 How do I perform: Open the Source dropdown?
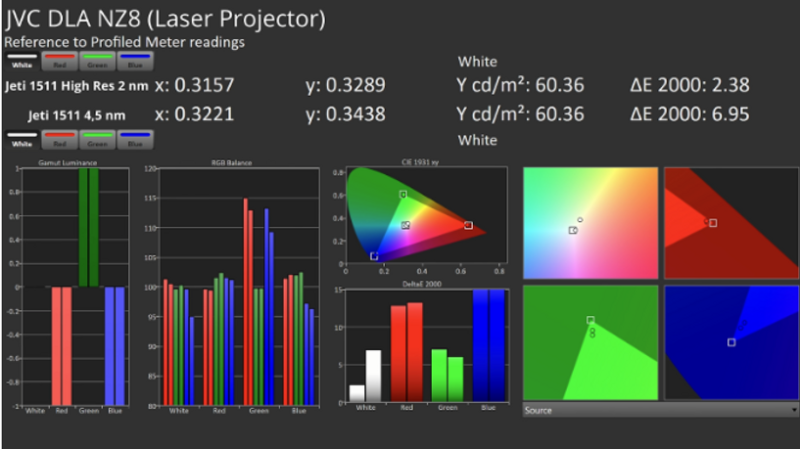click(661, 410)
